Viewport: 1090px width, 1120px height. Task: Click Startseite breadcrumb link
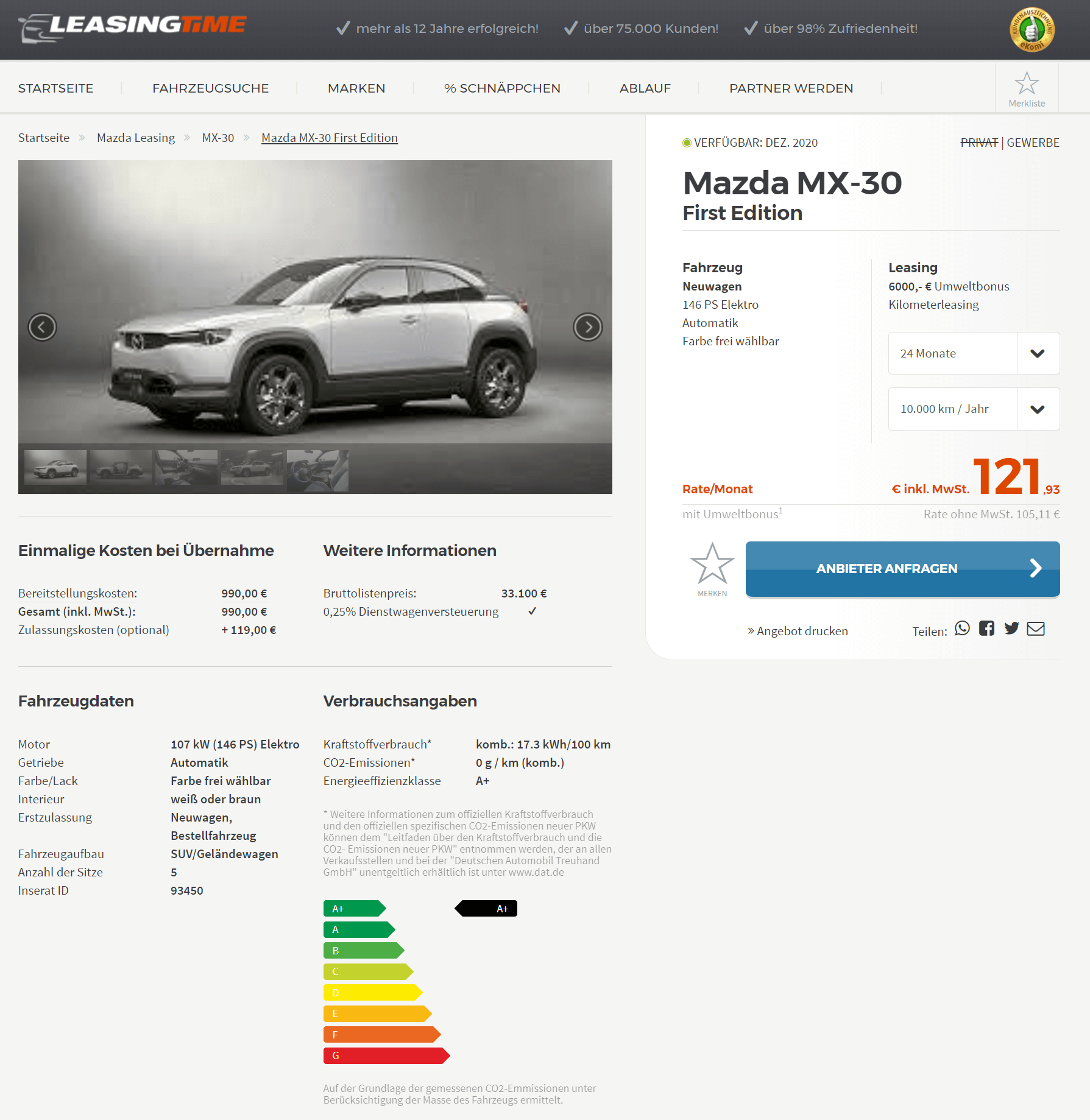tap(44, 138)
